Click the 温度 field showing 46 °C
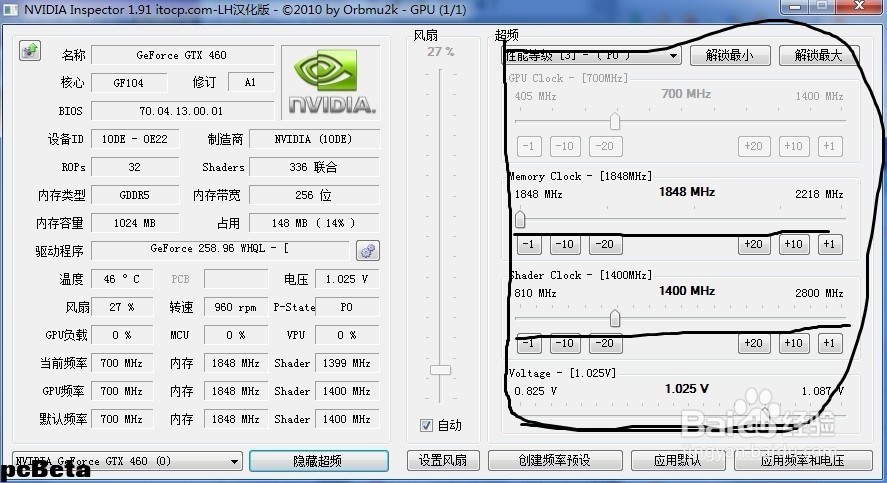 122,279
